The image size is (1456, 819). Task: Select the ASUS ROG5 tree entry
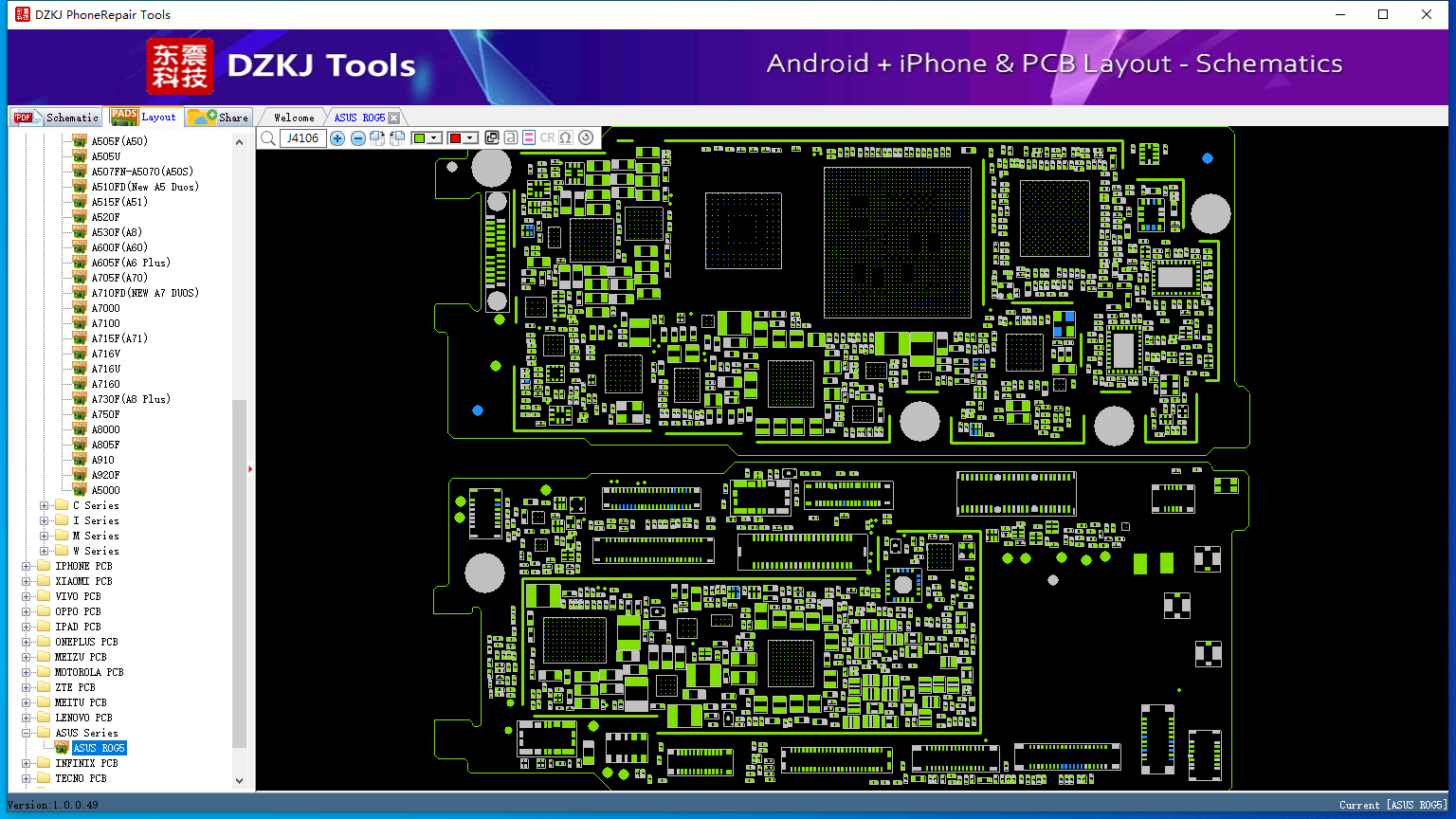99,748
